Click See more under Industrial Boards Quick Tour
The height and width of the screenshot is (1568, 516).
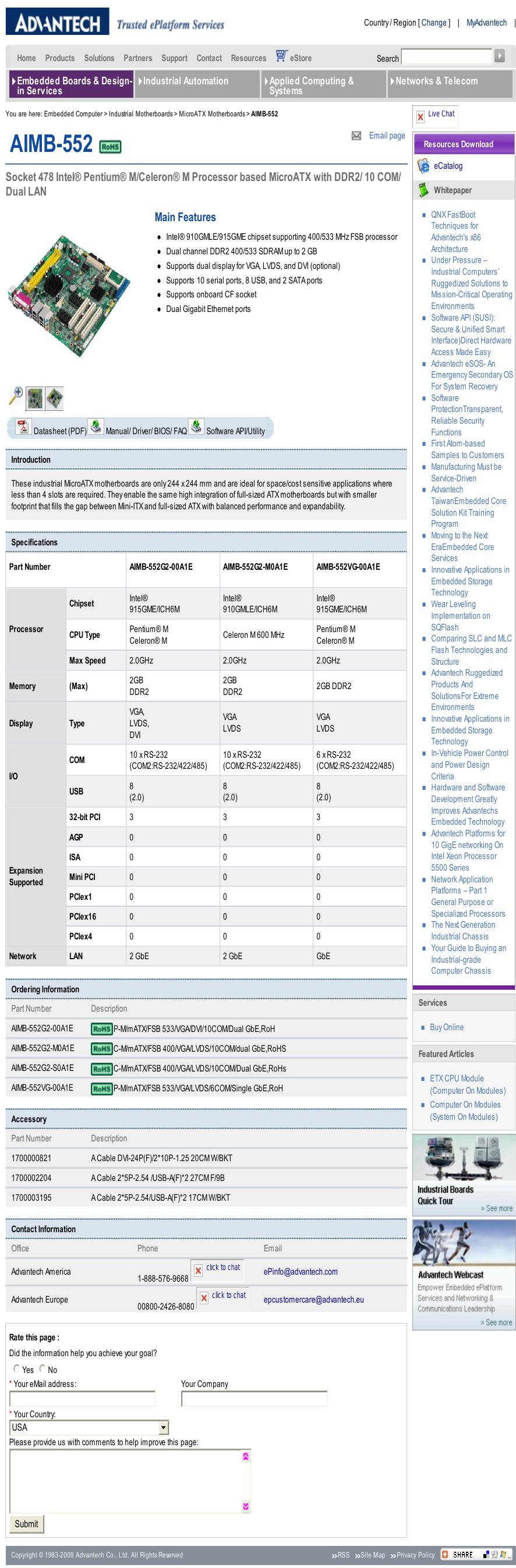click(x=497, y=1208)
